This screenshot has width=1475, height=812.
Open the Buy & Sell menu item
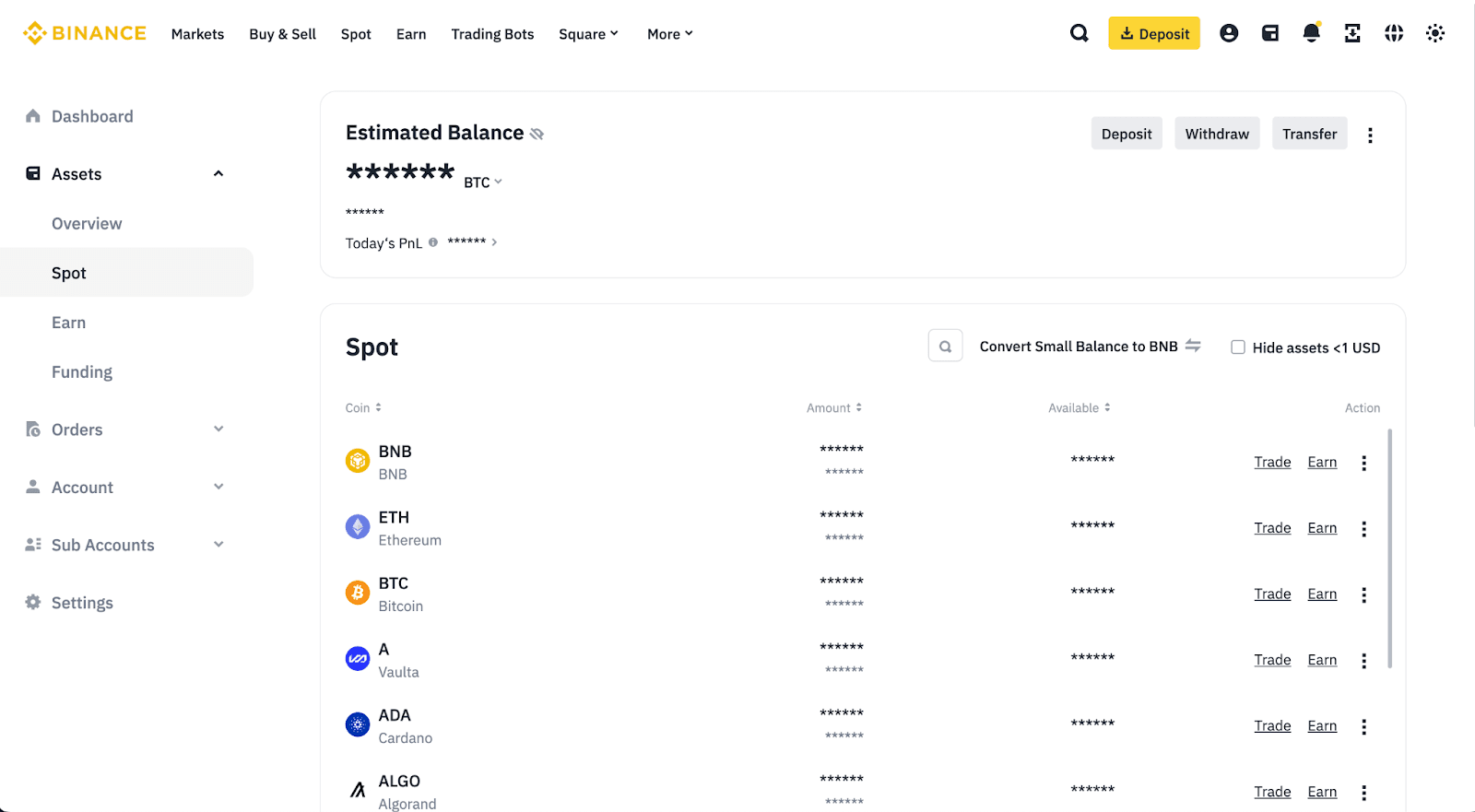(x=282, y=34)
